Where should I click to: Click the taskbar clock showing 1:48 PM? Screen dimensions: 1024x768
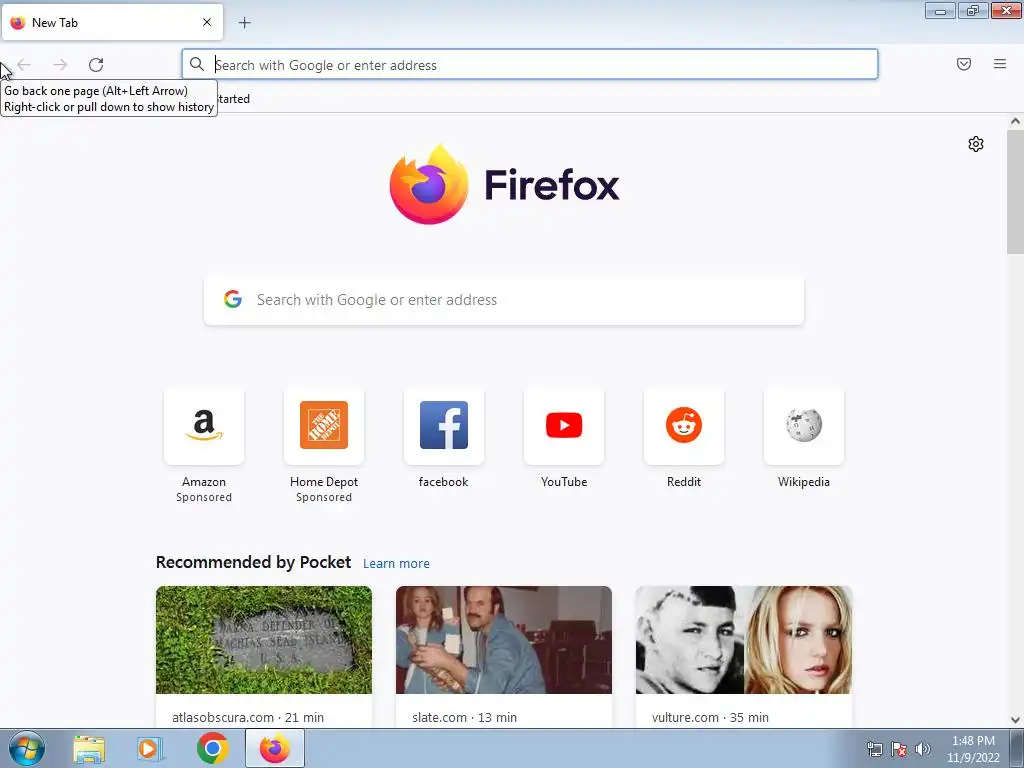point(973,741)
